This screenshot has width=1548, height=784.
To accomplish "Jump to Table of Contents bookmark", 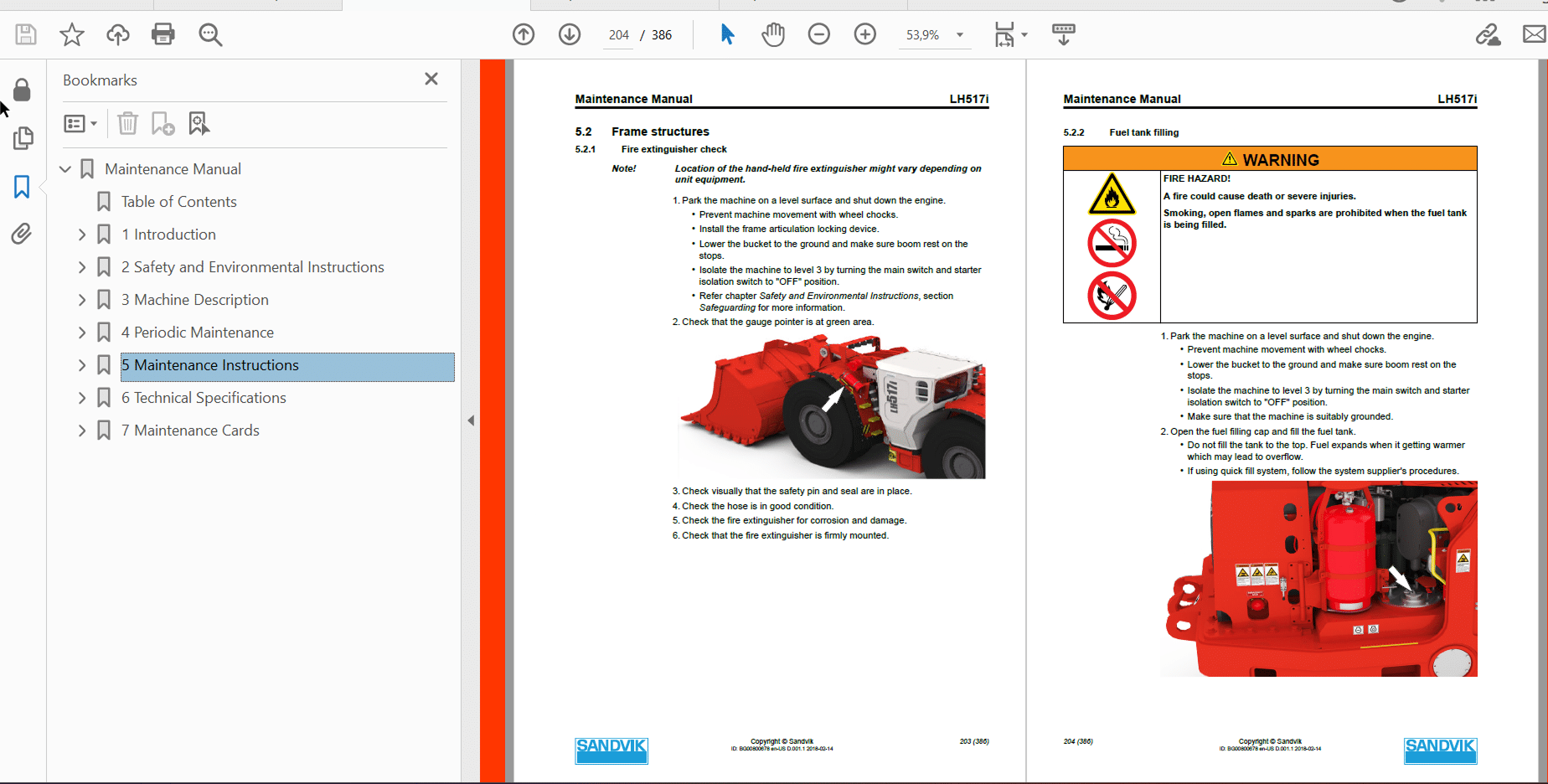I will click(178, 202).
